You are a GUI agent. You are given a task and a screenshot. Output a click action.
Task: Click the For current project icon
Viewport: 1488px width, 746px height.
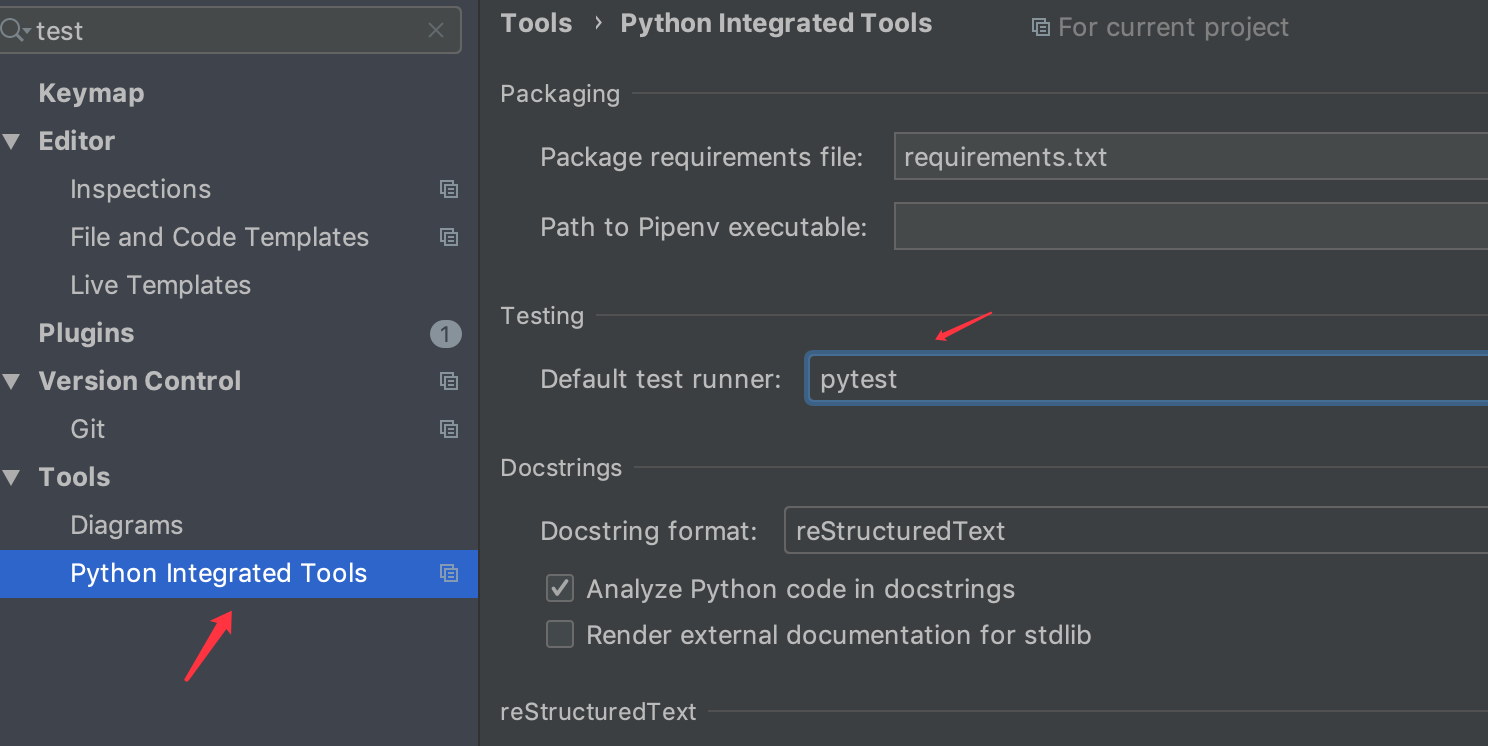pos(1041,27)
